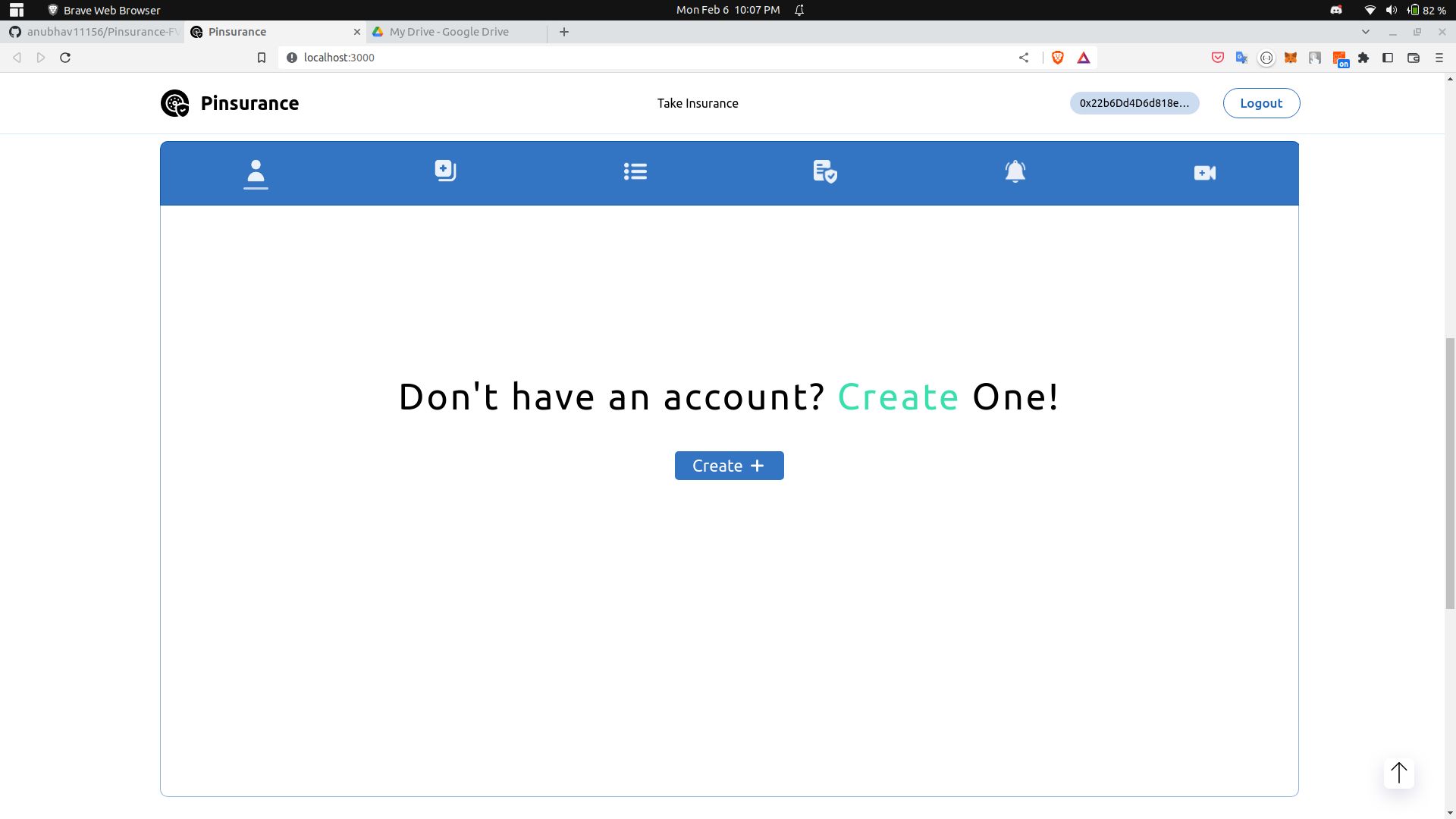Click the Create + button
This screenshot has width=1456, height=819.
(730, 466)
